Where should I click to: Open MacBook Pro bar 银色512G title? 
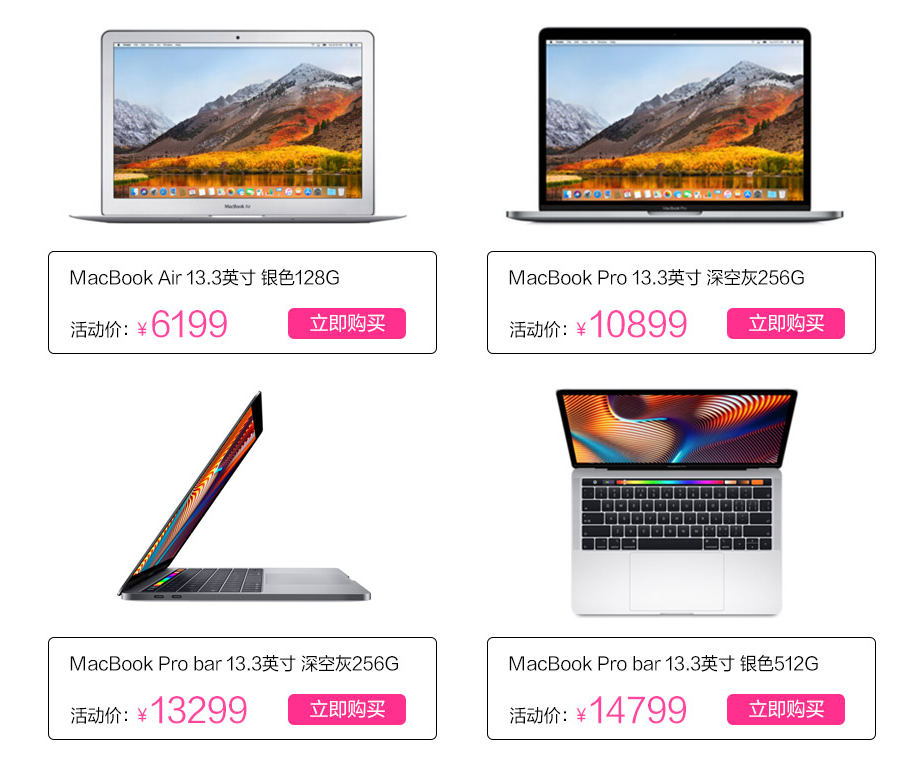(x=663, y=663)
